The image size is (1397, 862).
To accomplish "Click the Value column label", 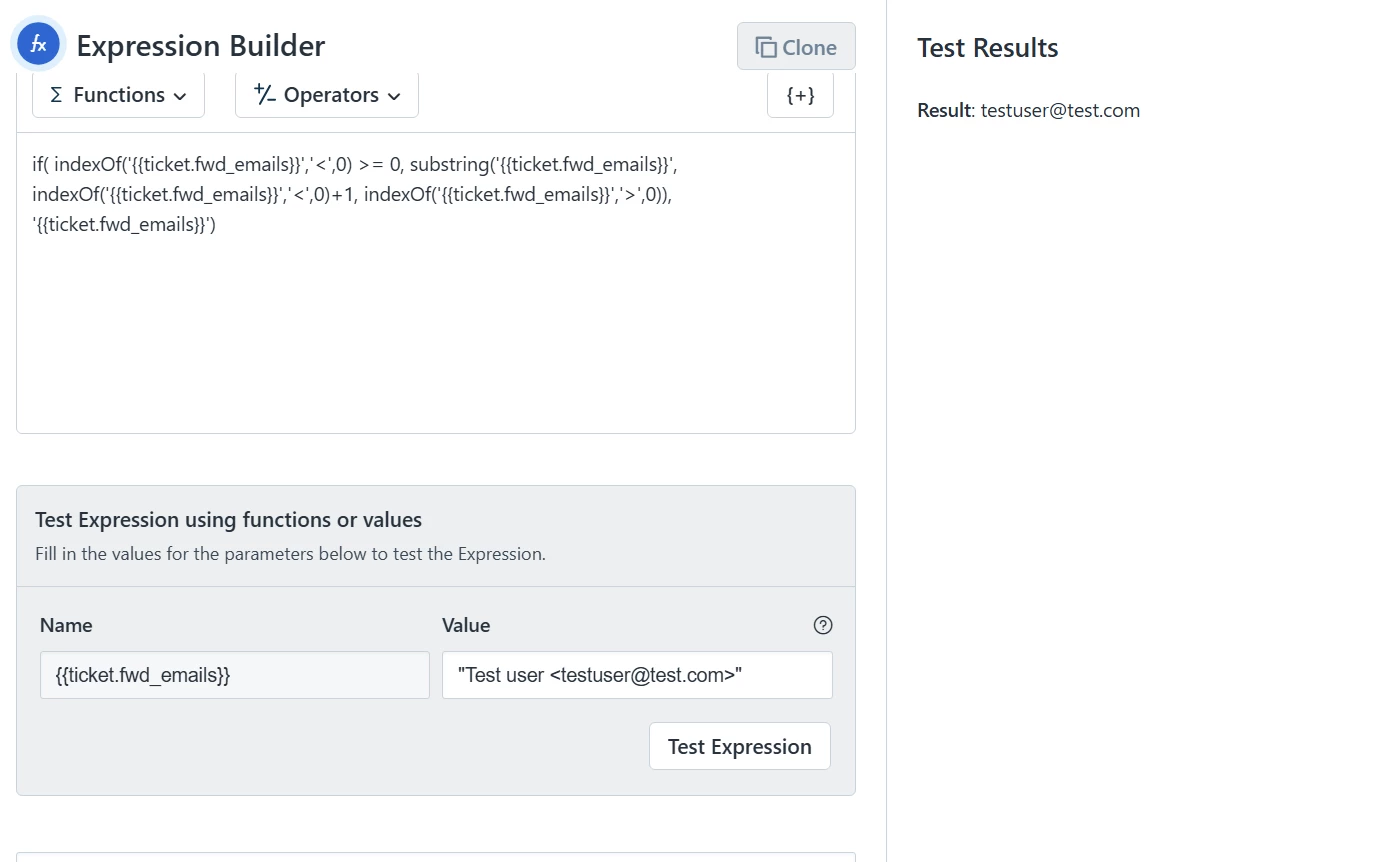I will click(466, 625).
